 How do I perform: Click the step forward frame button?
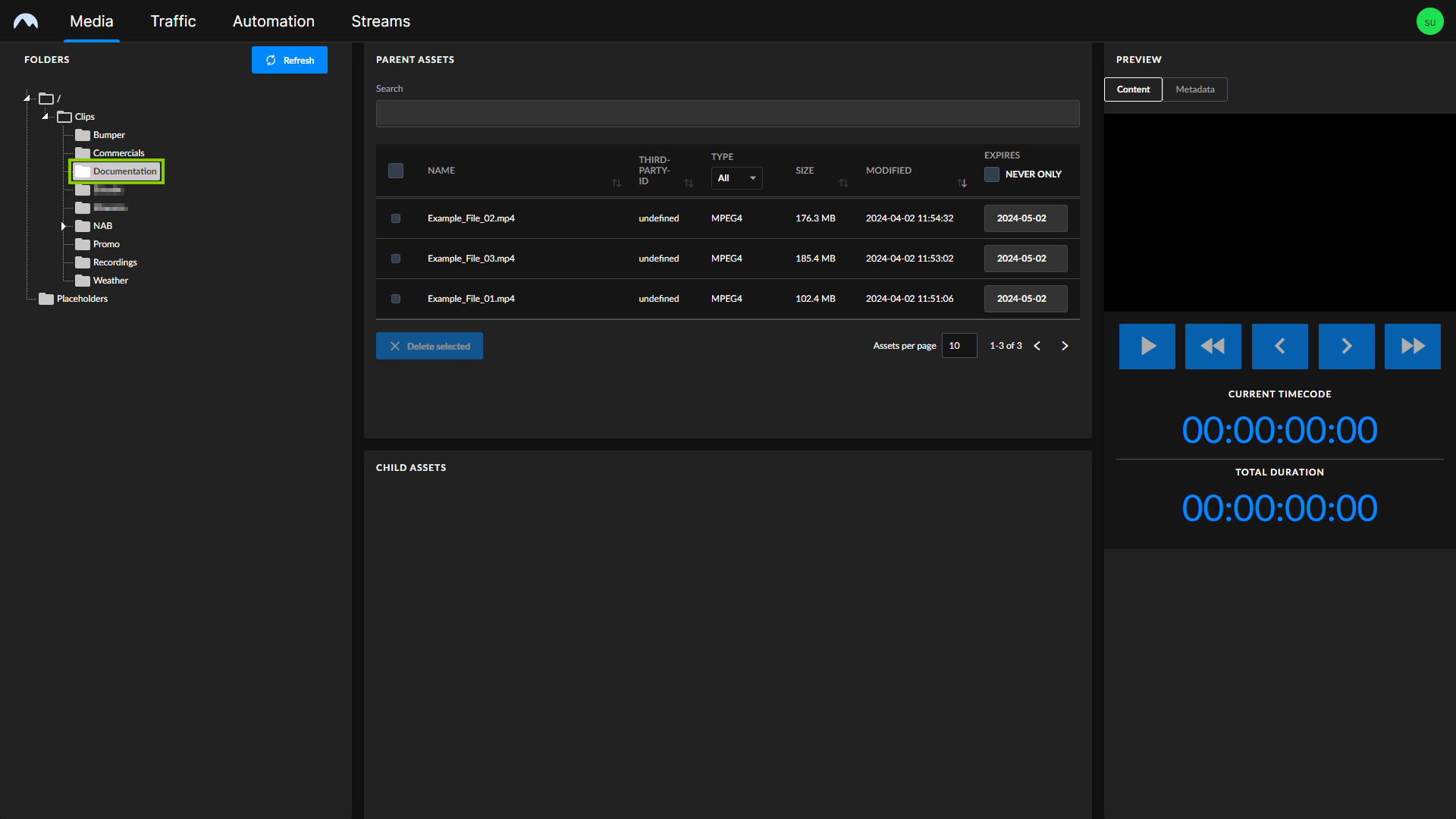[1346, 346]
